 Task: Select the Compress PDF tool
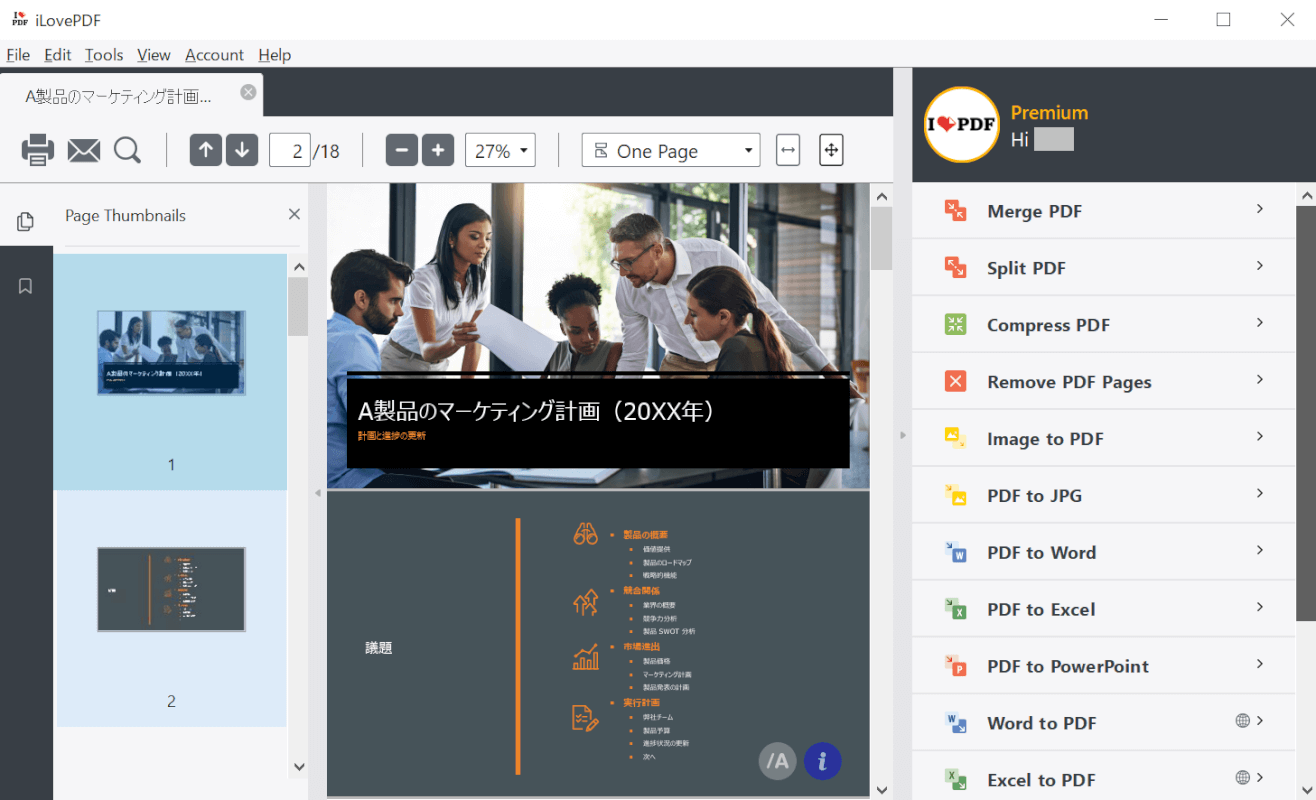tap(1048, 325)
